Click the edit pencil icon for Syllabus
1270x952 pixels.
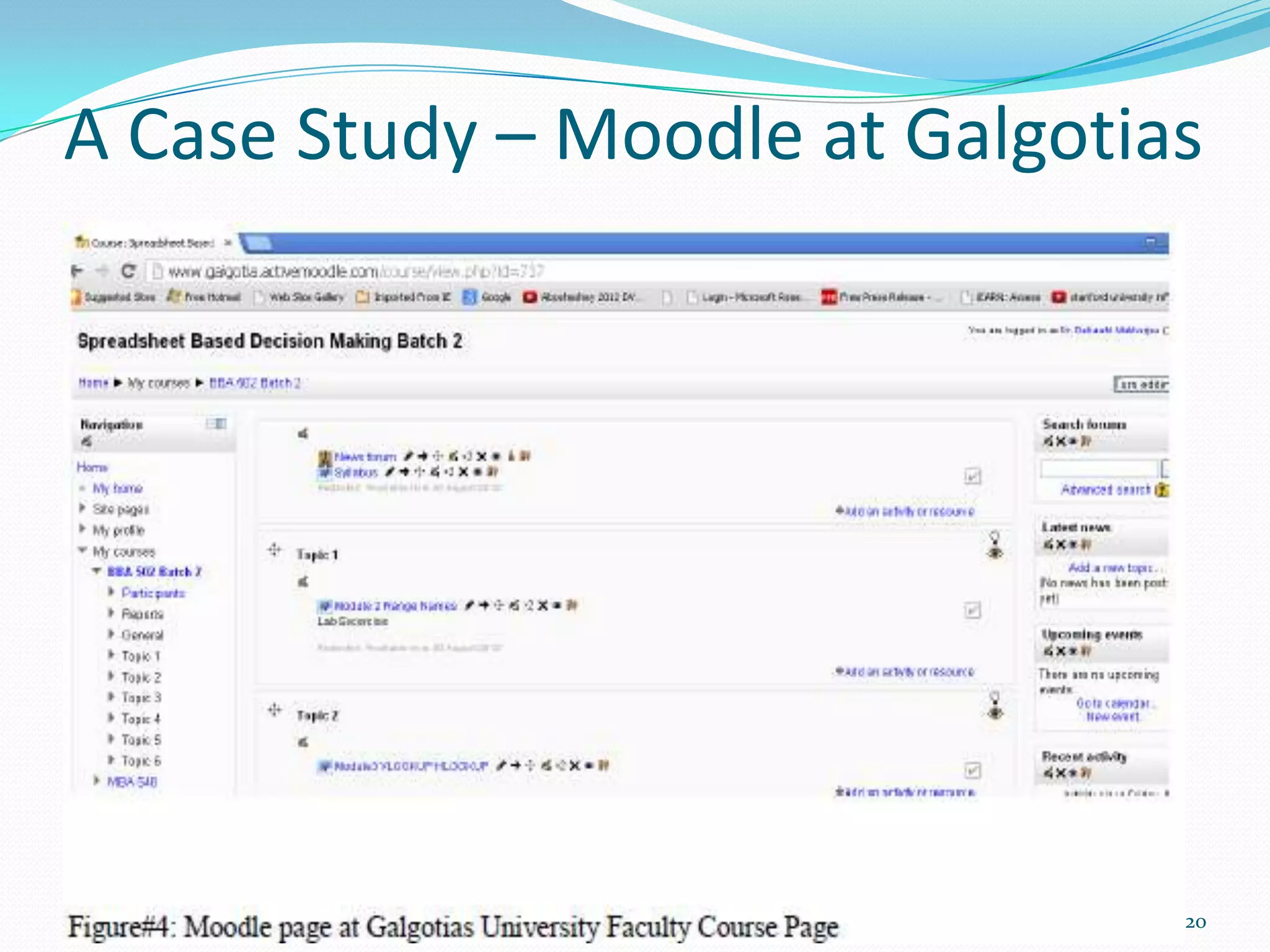(389, 472)
